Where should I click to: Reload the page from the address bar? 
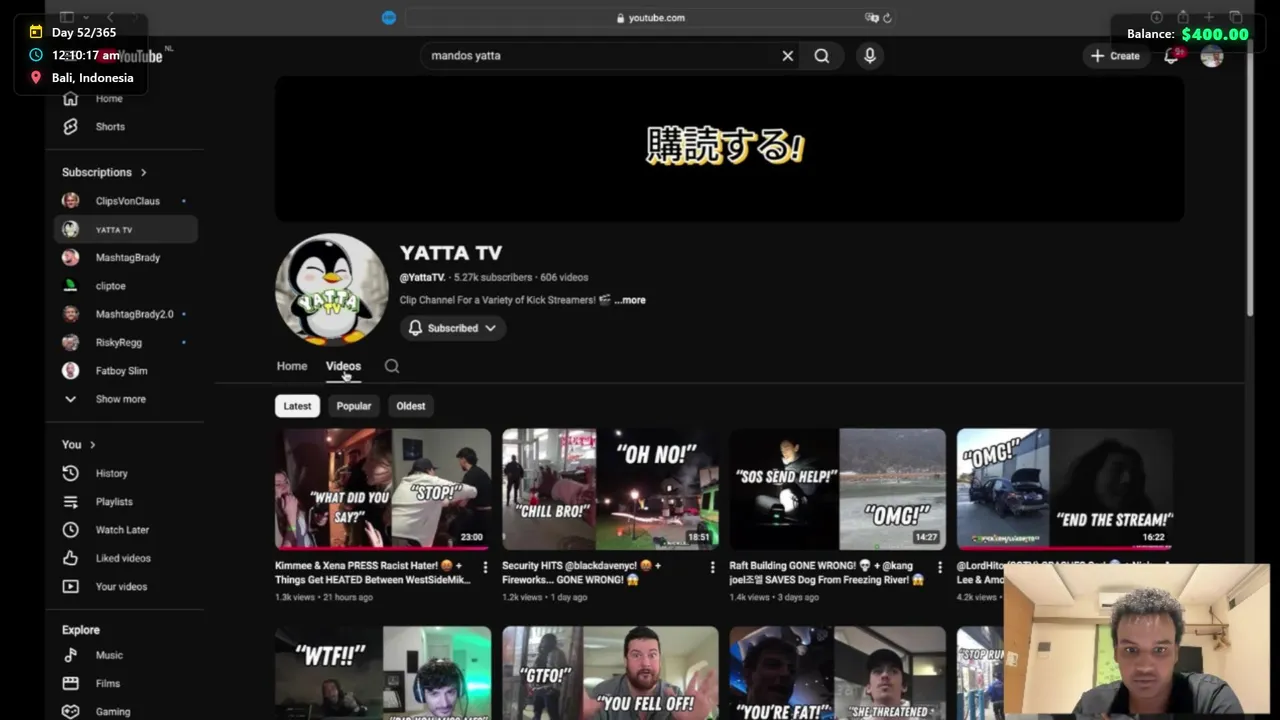tap(887, 18)
